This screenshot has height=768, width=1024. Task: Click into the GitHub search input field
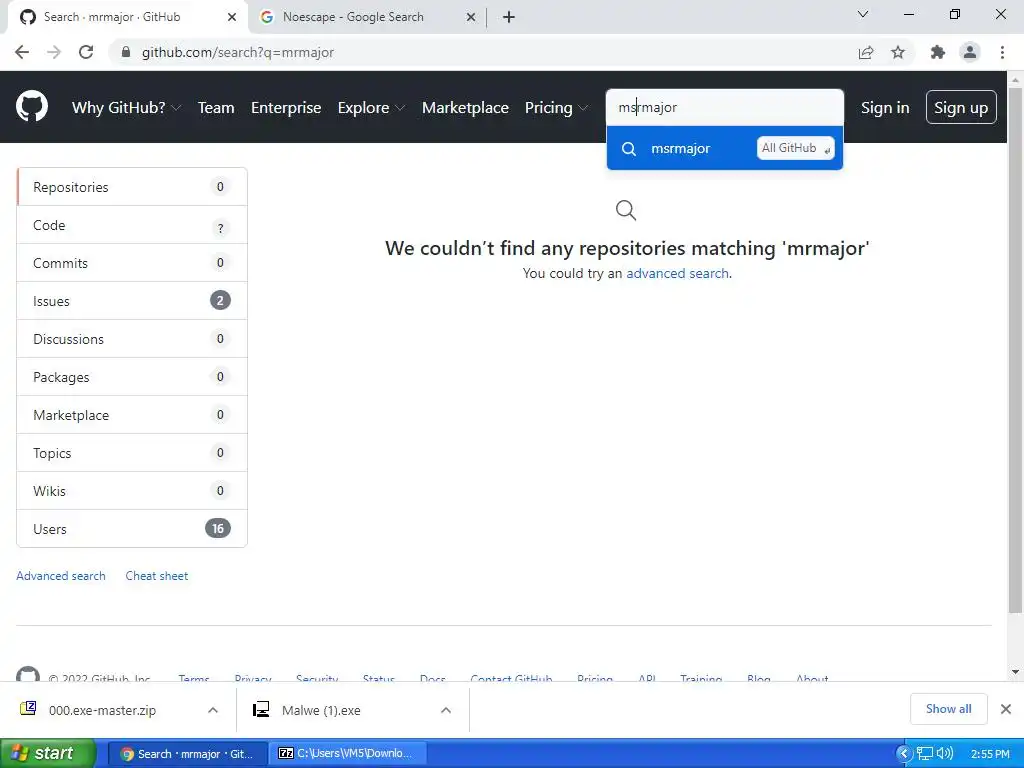click(x=725, y=107)
